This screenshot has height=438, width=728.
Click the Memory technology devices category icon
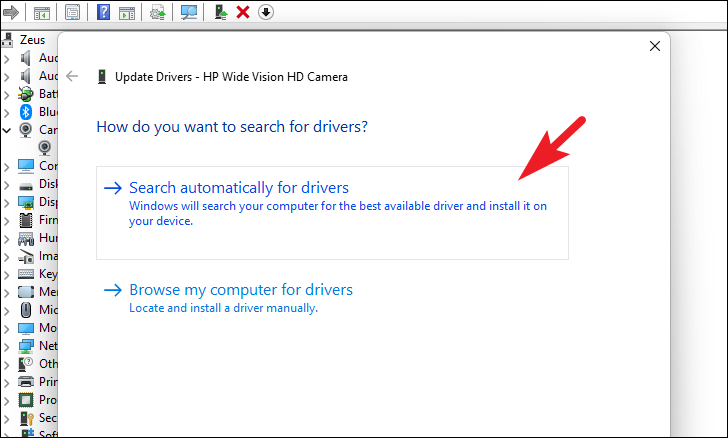(x=26, y=292)
